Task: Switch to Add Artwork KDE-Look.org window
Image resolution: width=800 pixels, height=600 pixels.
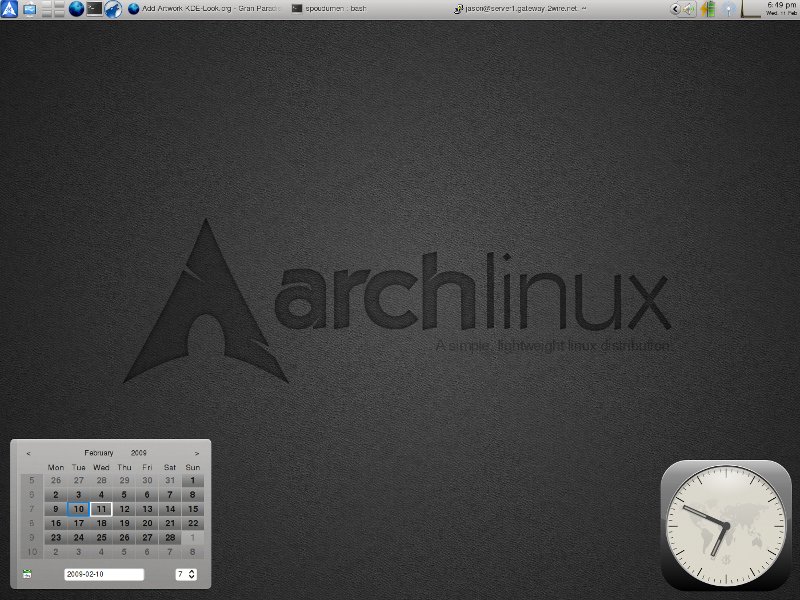Action: [x=204, y=9]
